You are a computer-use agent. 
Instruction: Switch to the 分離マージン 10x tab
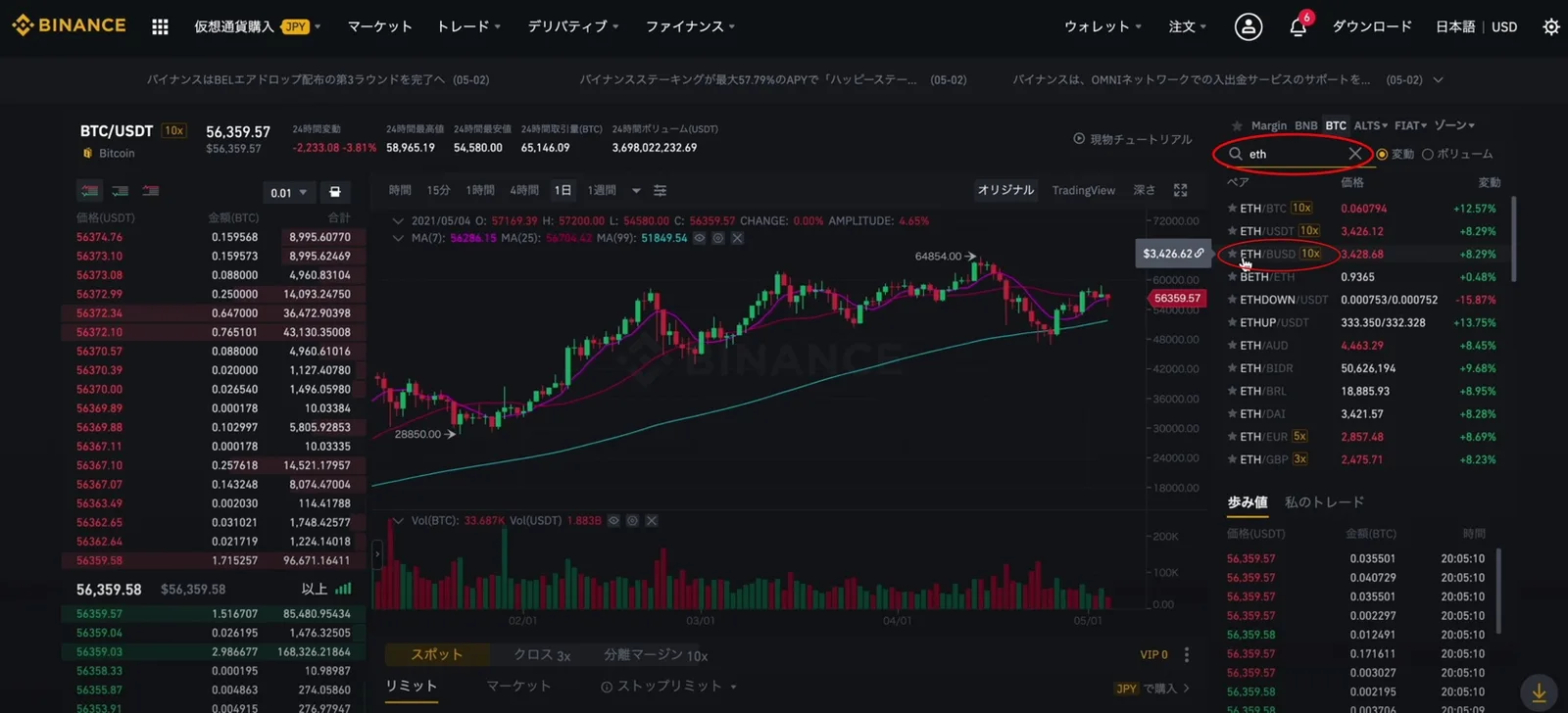[x=656, y=655]
